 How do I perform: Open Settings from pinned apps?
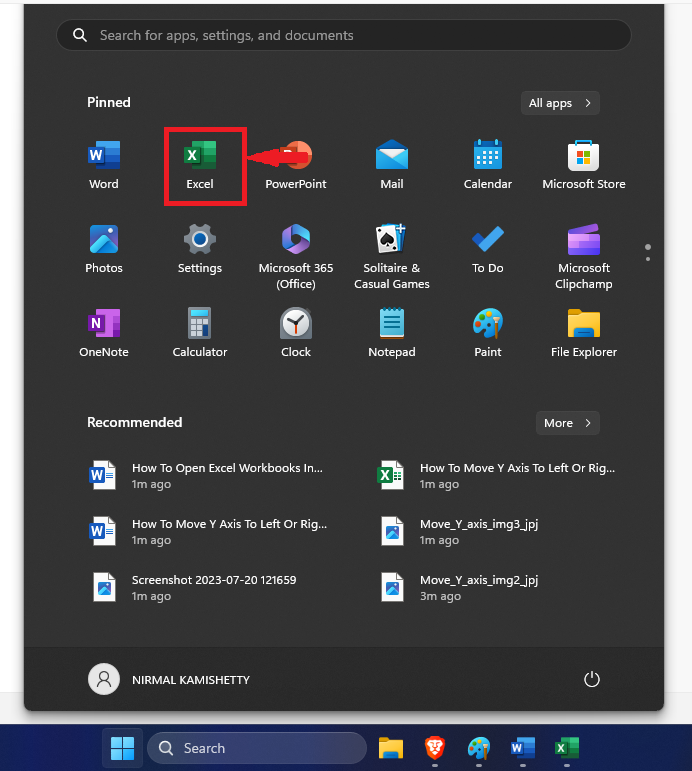200,249
